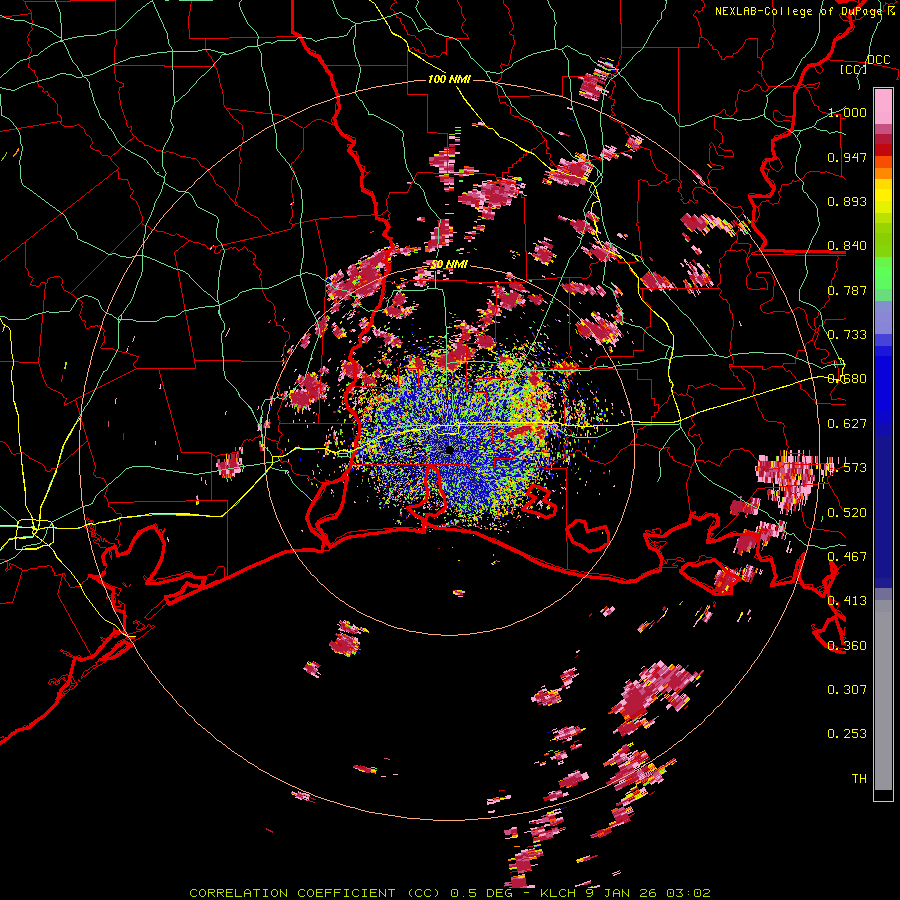900x900 pixels.
Task: Click the 0.307 value on the color scale
Action: coord(847,690)
